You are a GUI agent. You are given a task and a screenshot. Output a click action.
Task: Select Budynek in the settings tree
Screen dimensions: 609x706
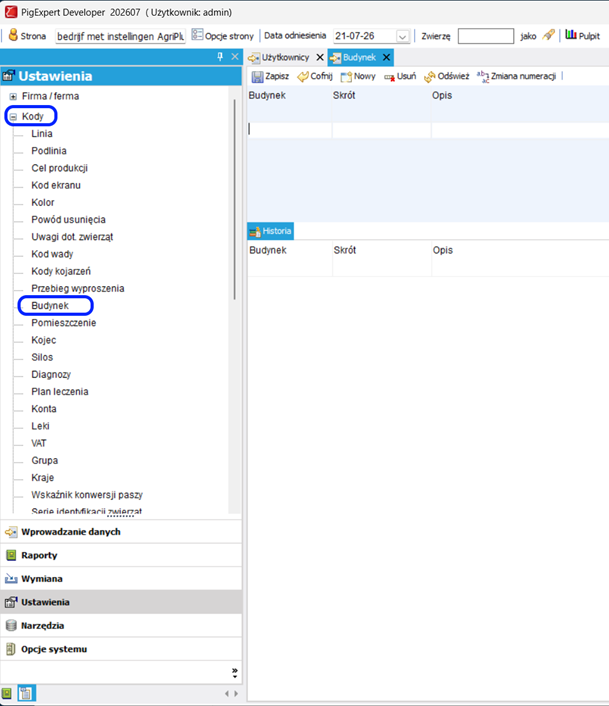coord(50,306)
